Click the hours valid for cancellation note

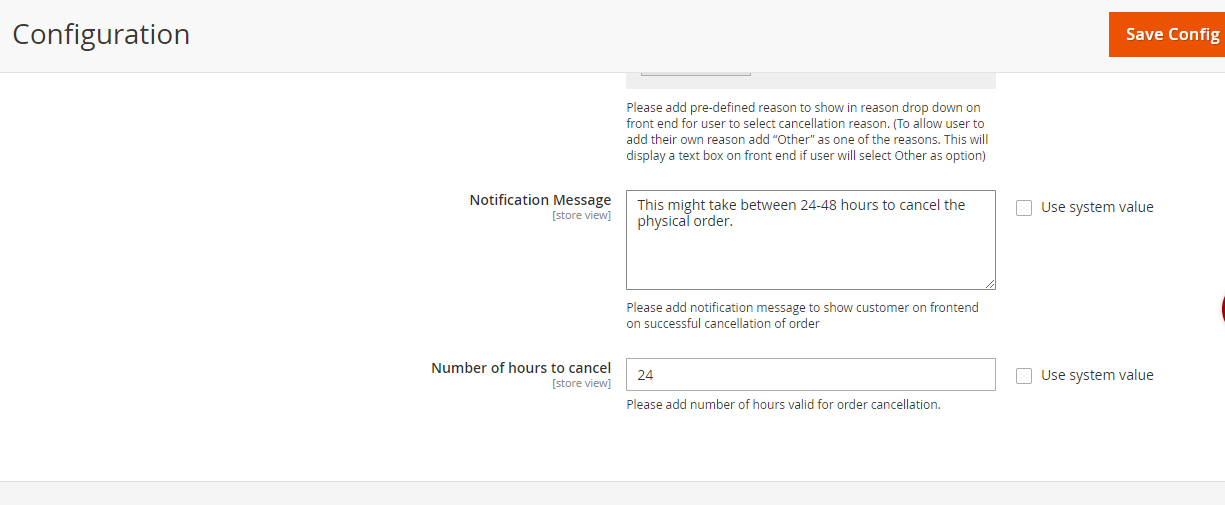point(783,405)
